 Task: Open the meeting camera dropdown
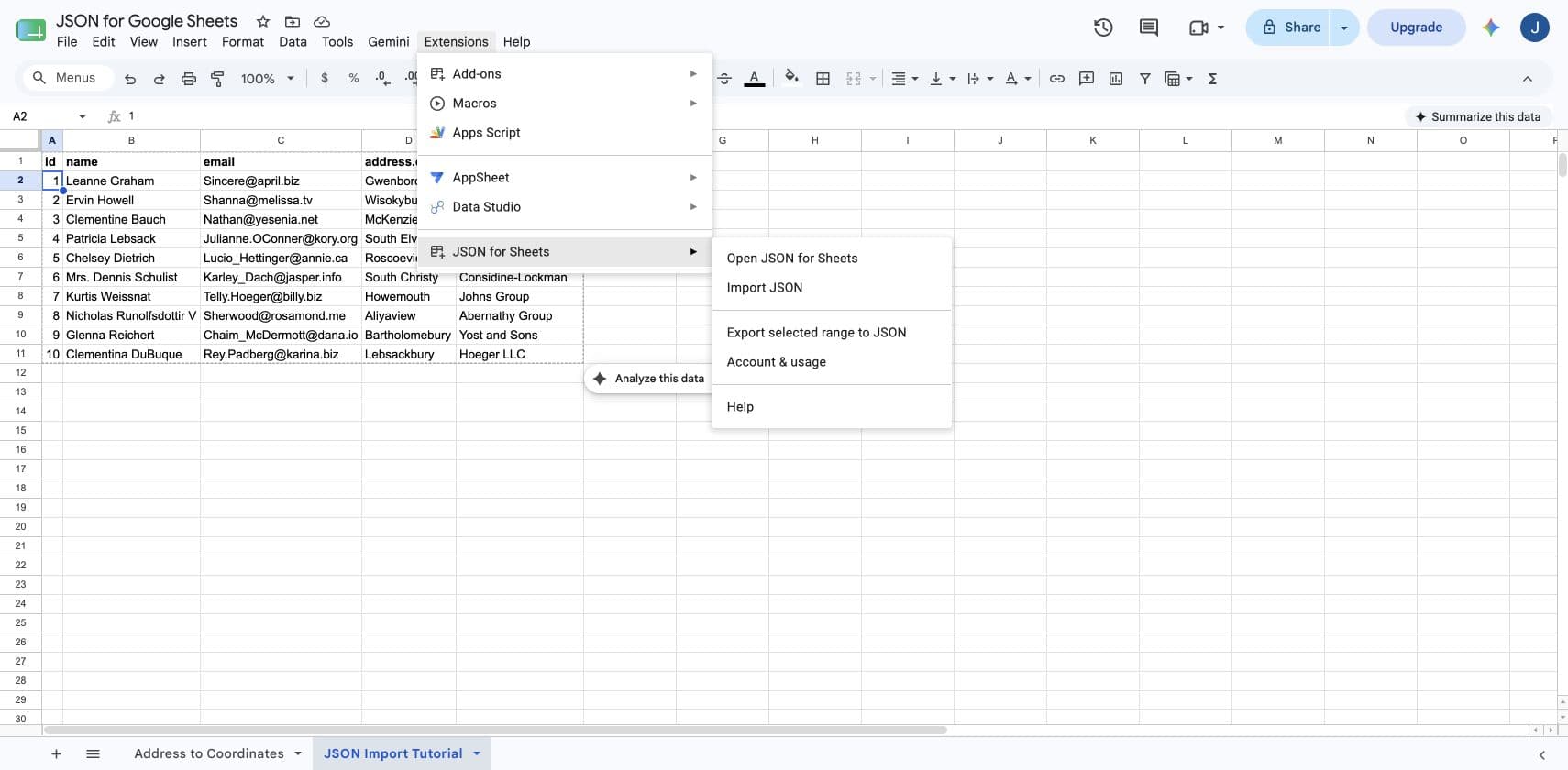pyautogui.click(x=1221, y=27)
